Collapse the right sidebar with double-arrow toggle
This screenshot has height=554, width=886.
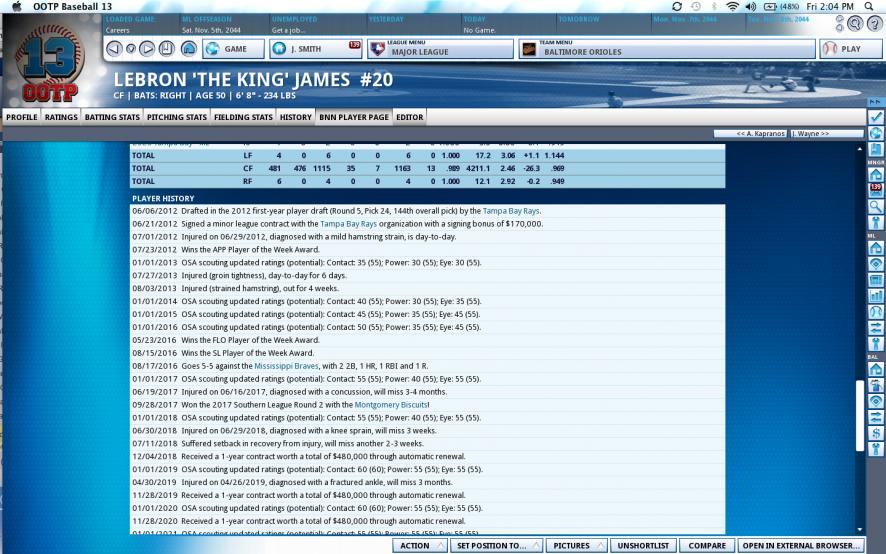[x=876, y=102]
